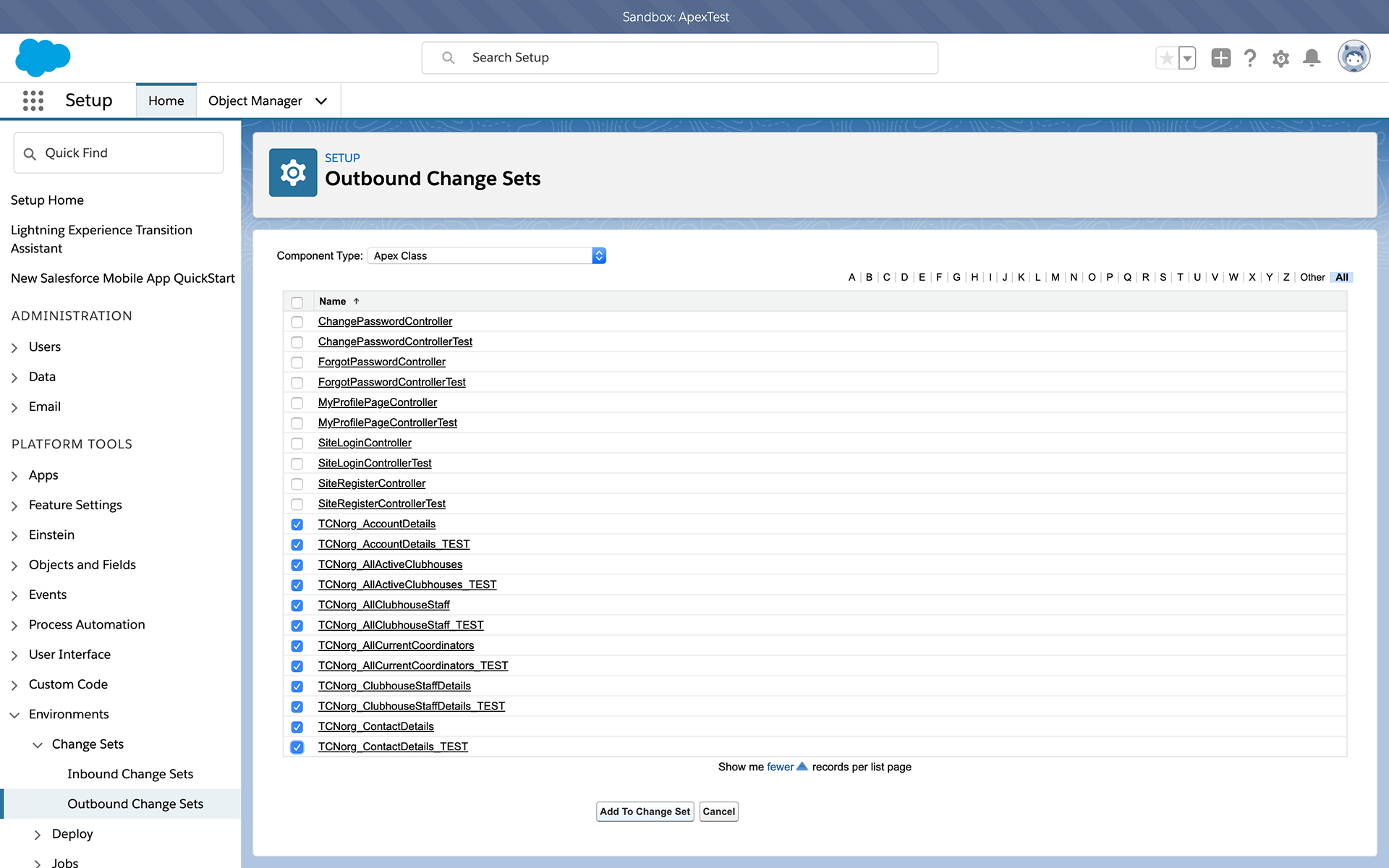This screenshot has width=1389, height=868.
Task: Uncheck the TCNorg_AccountDetails checkbox
Action: click(x=297, y=524)
